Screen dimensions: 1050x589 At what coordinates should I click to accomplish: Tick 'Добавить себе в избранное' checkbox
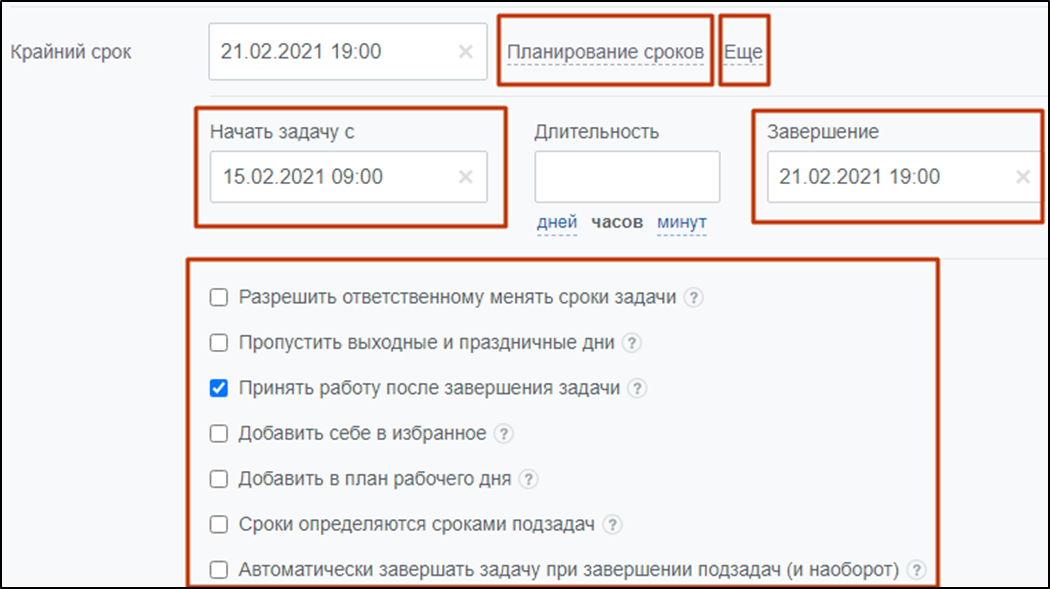[x=218, y=434]
